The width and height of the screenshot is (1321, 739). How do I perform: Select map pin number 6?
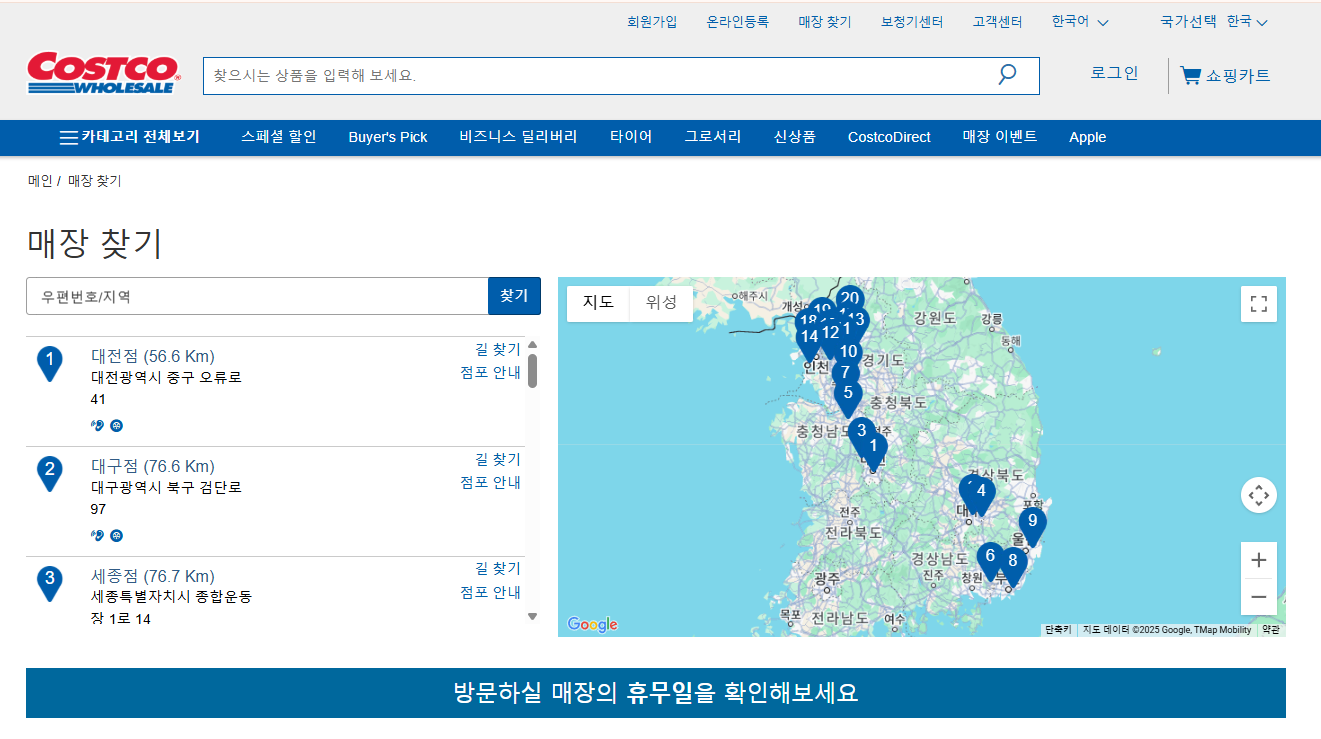pyautogui.click(x=990, y=560)
